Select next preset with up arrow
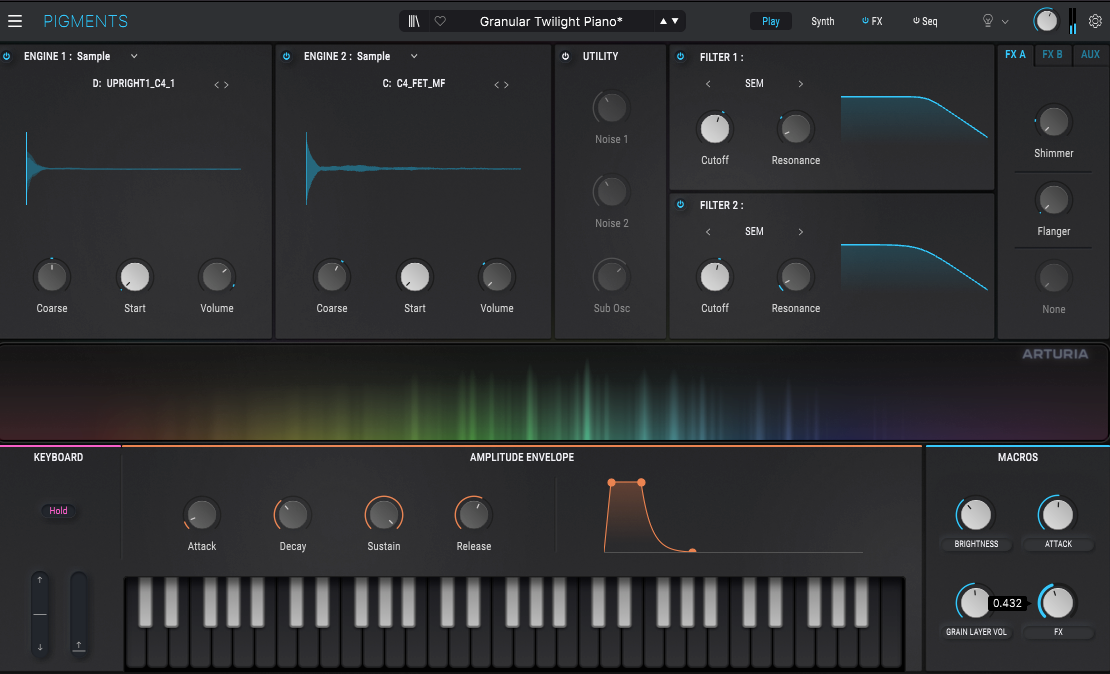 [663, 21]
